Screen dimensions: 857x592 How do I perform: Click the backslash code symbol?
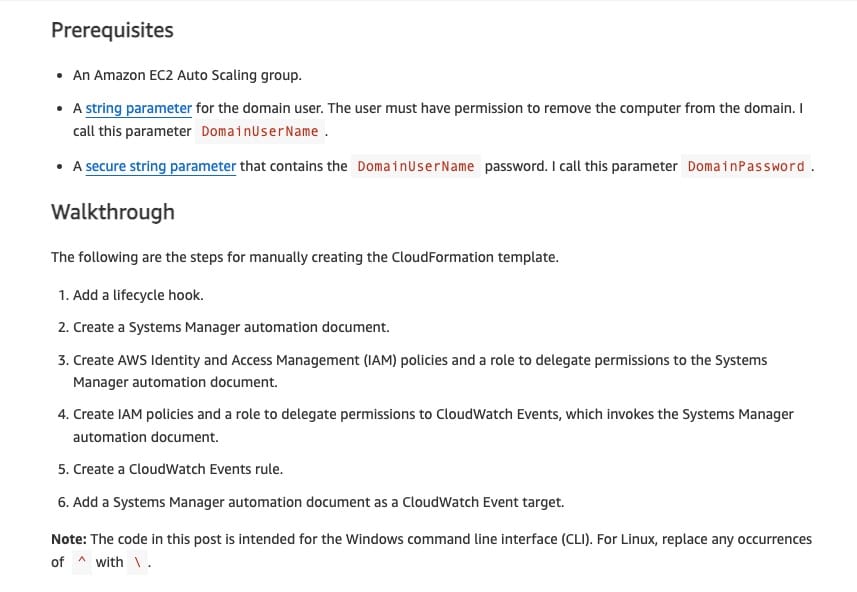(137, 562)
